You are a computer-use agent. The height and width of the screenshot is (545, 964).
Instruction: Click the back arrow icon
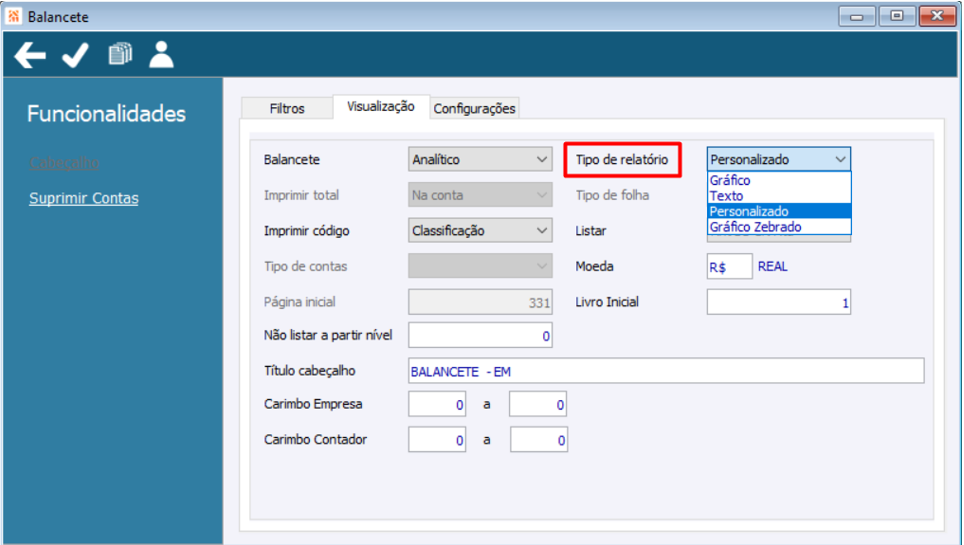(30, 55)
